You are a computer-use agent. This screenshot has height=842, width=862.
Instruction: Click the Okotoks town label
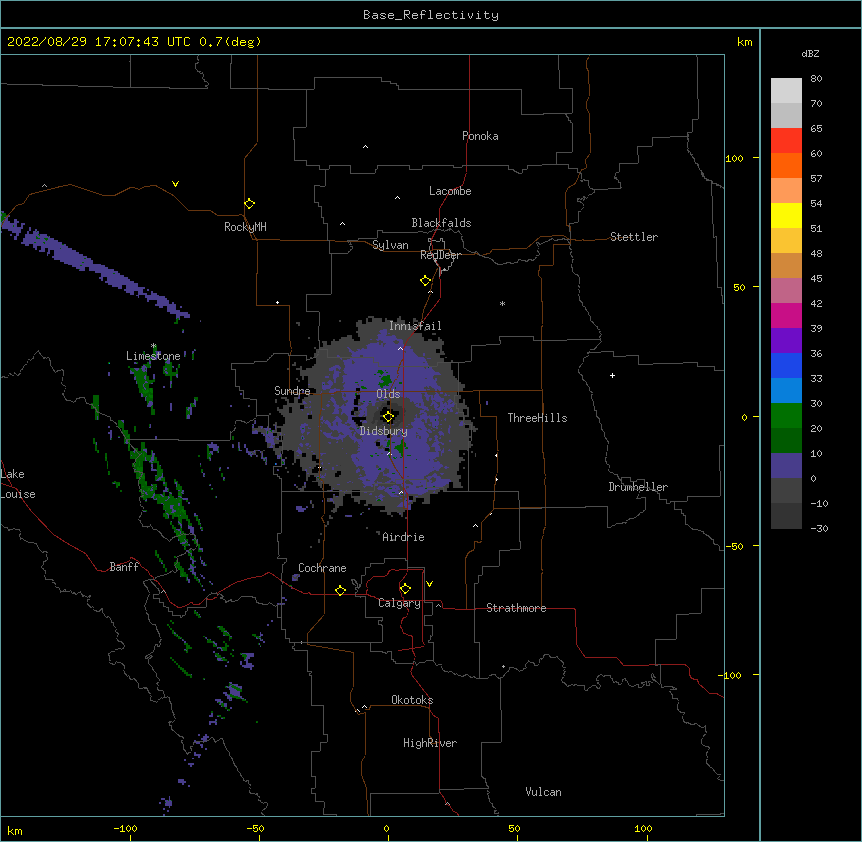point(412,700)
